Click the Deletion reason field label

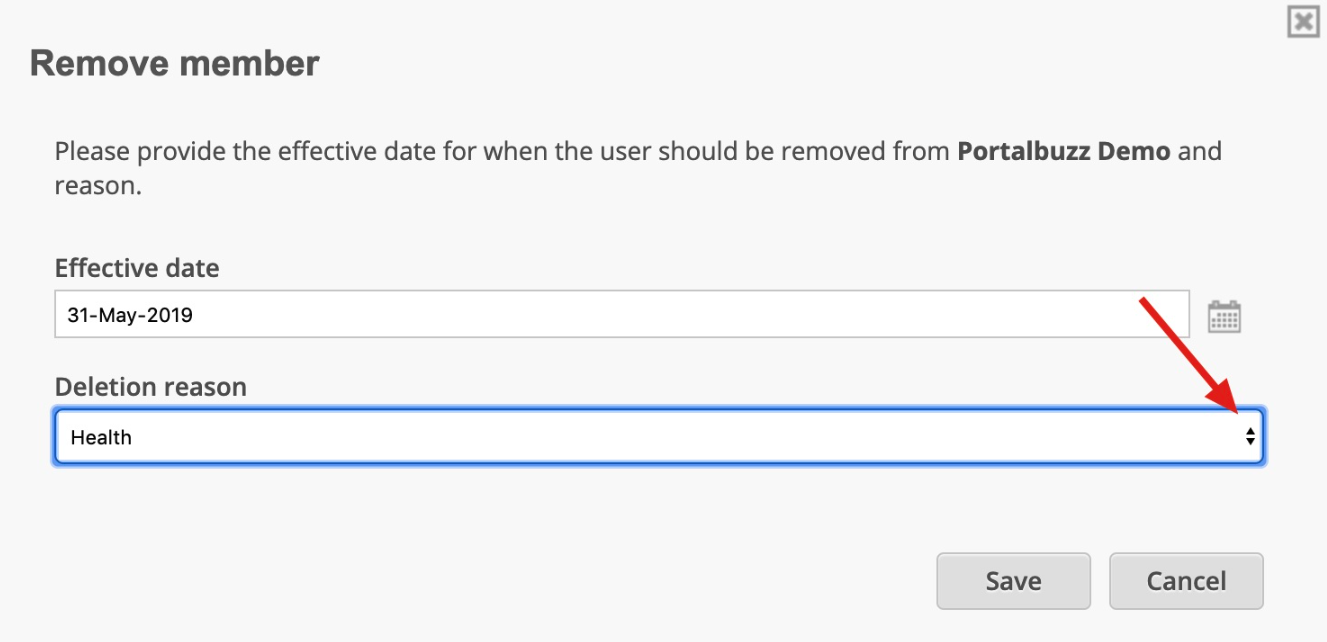pos(151,387)
